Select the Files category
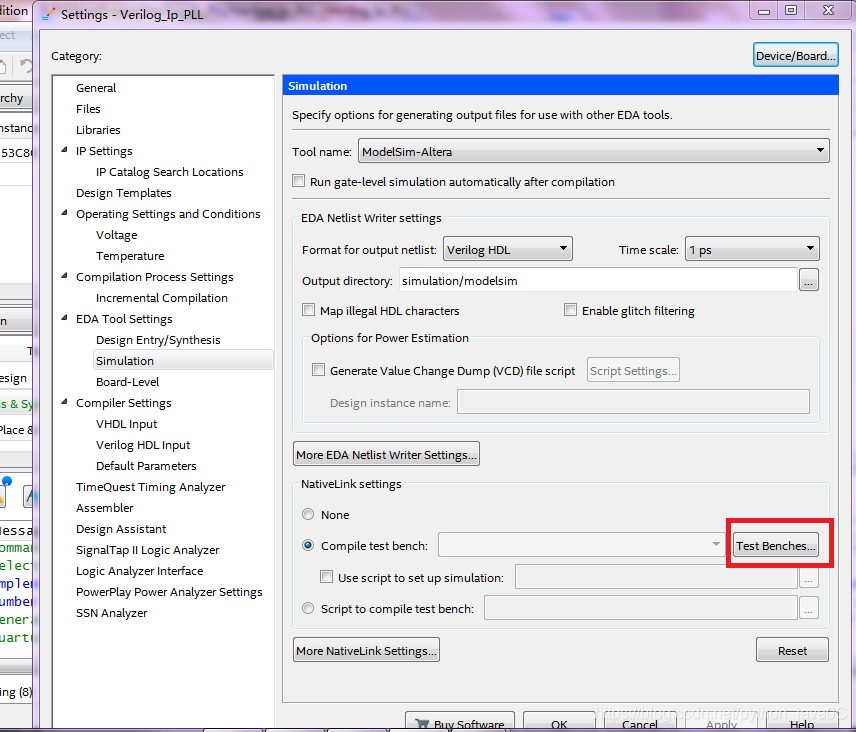This screenshot has width=856, height=732. 88,109
